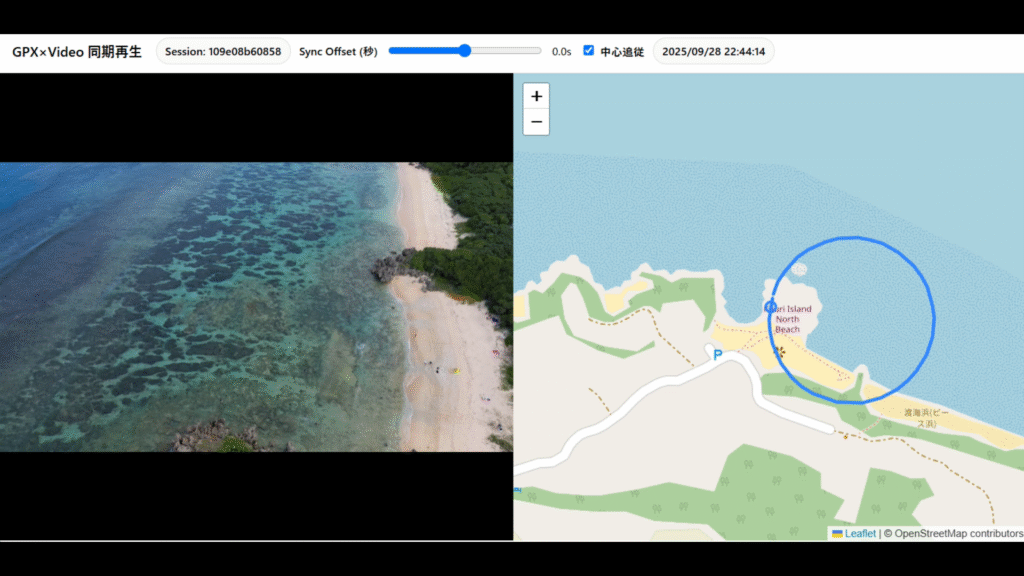Click the 0.0s sync offset value
Screen dimensions: 1024x576
[x=561, y=51]
